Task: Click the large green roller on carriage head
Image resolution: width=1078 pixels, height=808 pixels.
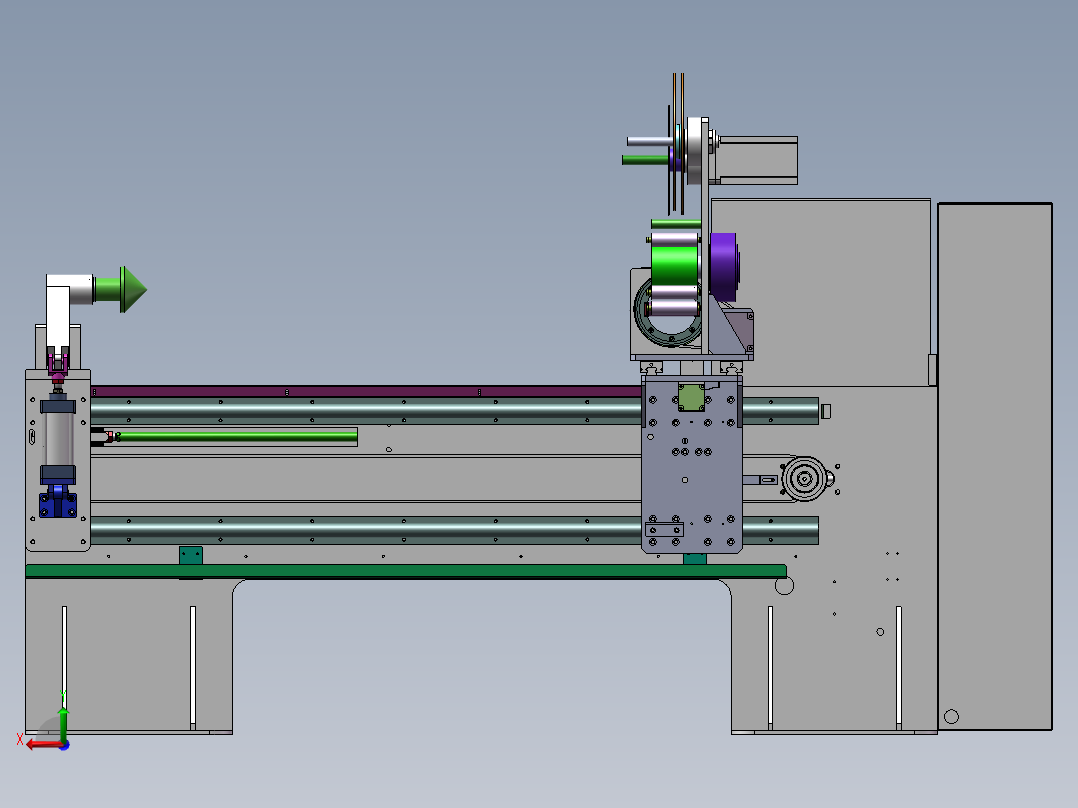Action: click(x=674, y=265)
